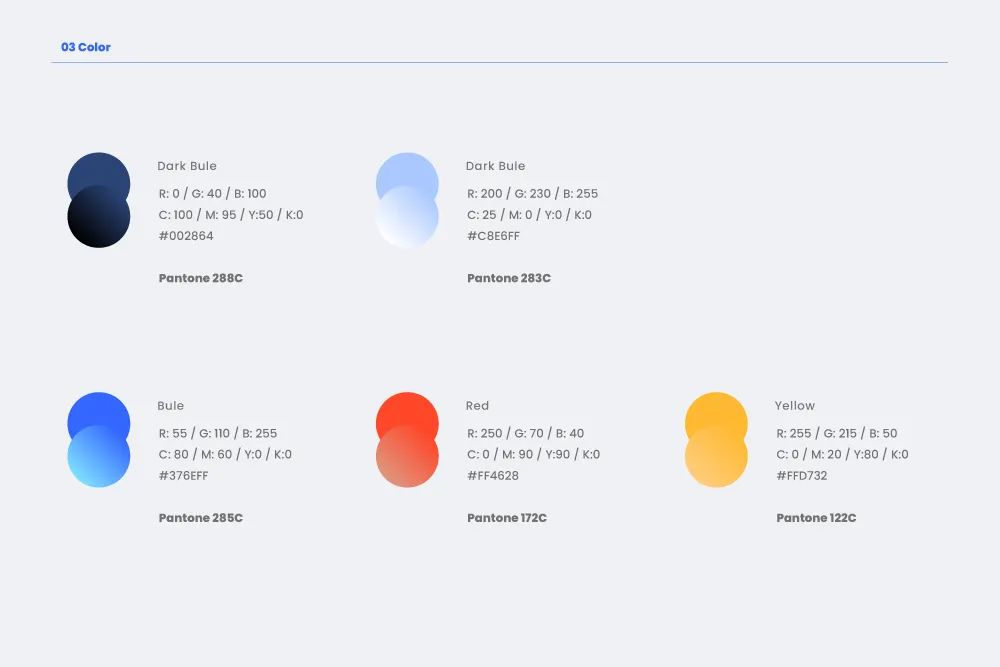This screenshot has width=1000, height=667.
Task: Click the "Yellow" color name label
Action: pyautogui.click(x=795, y=406)
